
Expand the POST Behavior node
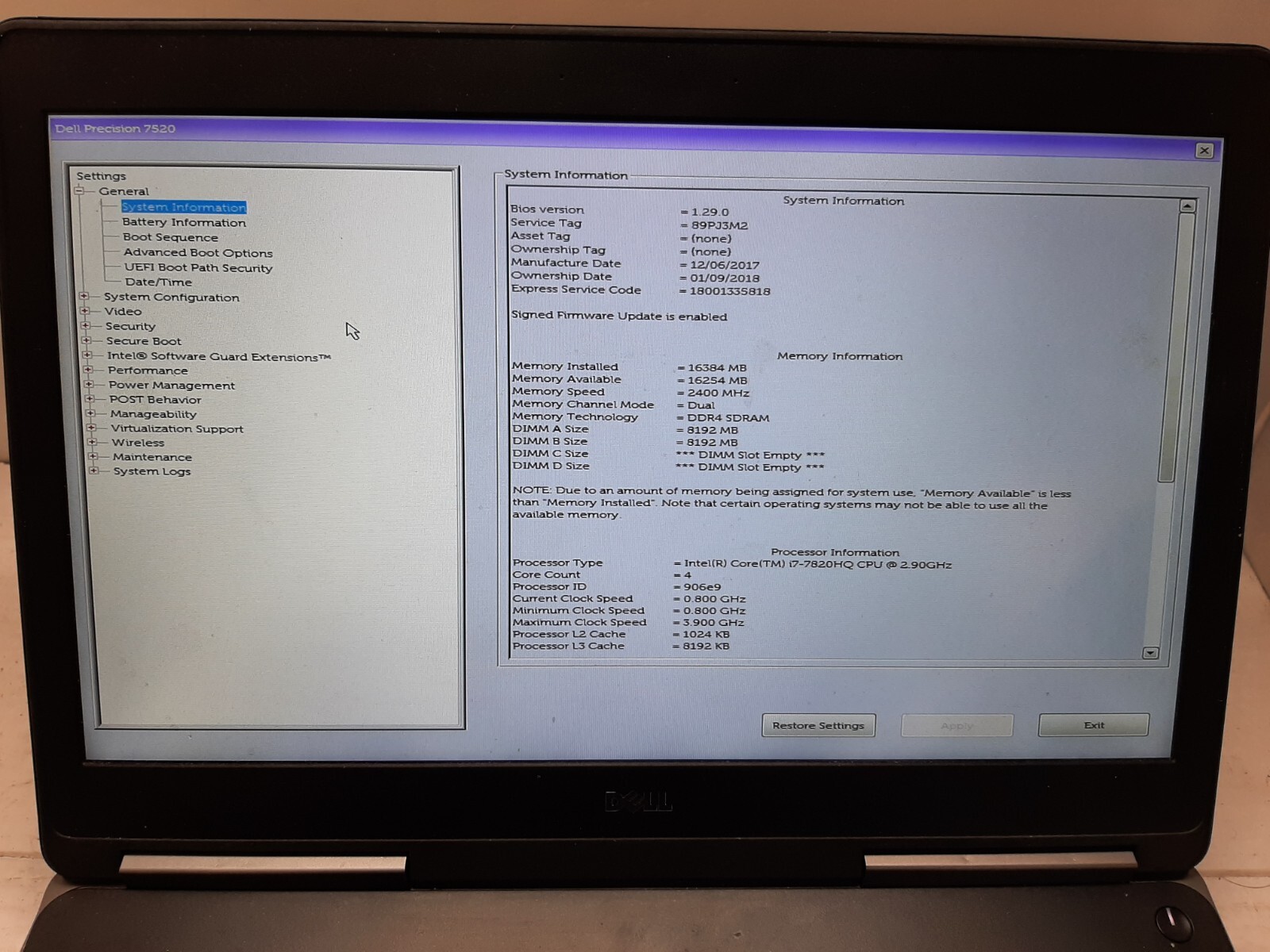coord(90,399)
